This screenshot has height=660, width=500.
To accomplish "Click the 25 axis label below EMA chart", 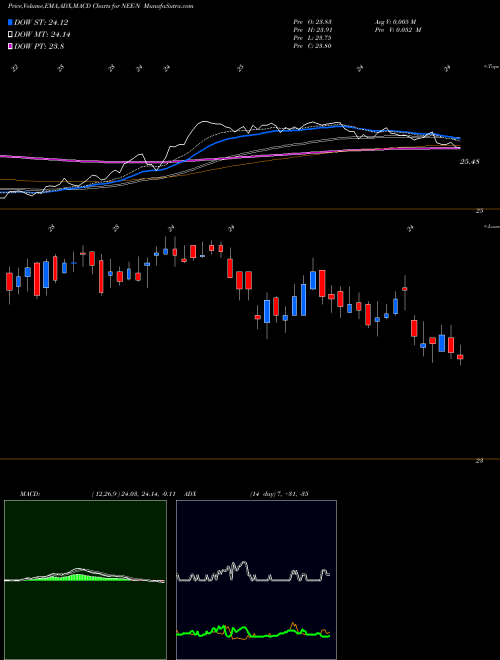I will pos(479,211).
